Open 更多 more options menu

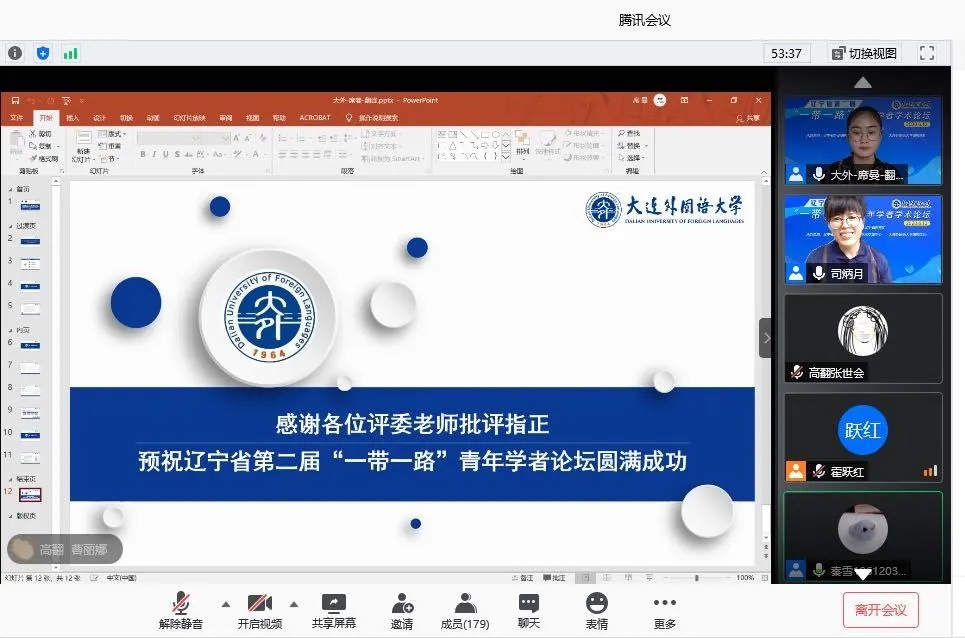pos(664,609)
